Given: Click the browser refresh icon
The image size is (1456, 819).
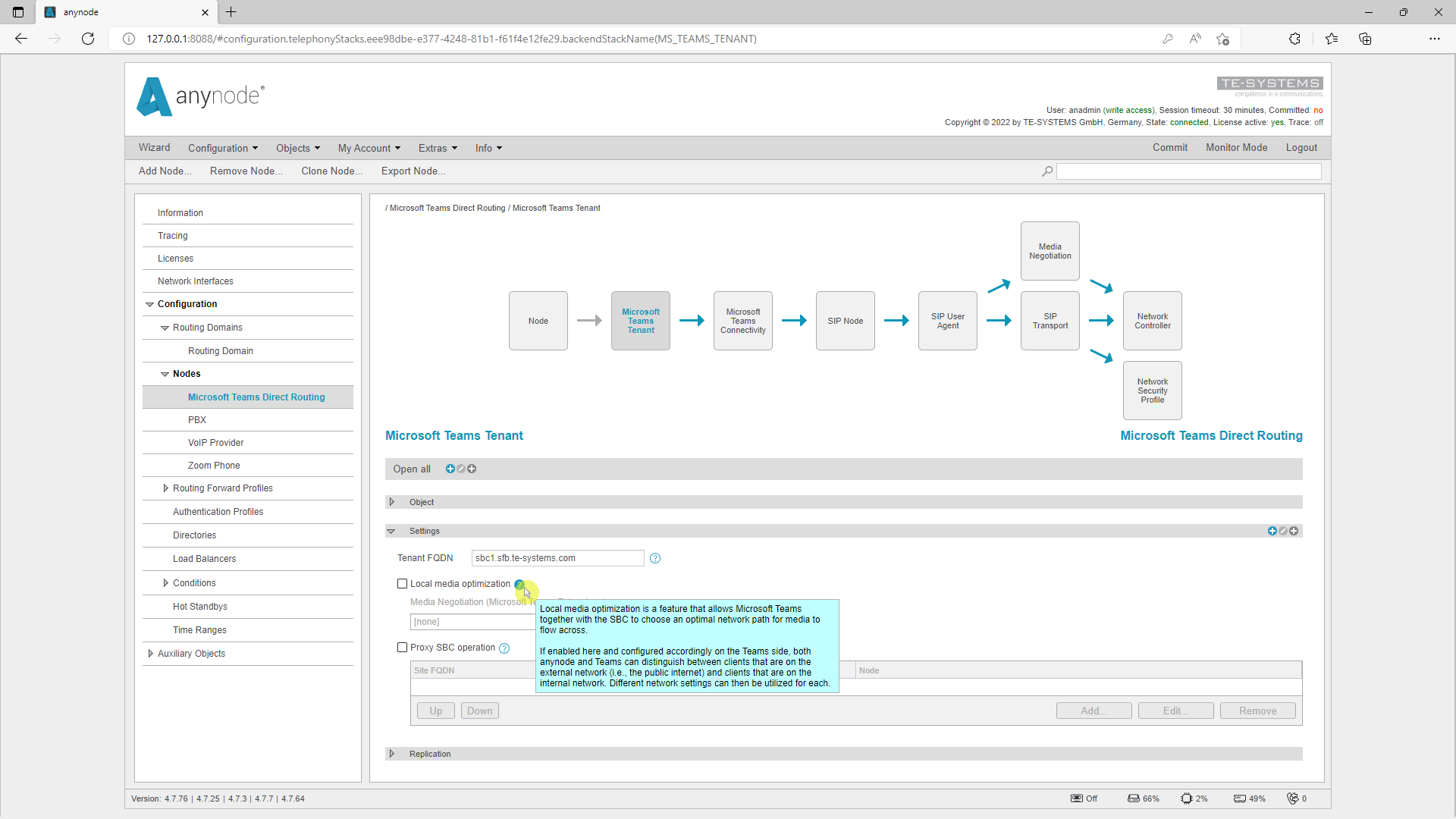Looking at the screenshot, I should [88, 39].
